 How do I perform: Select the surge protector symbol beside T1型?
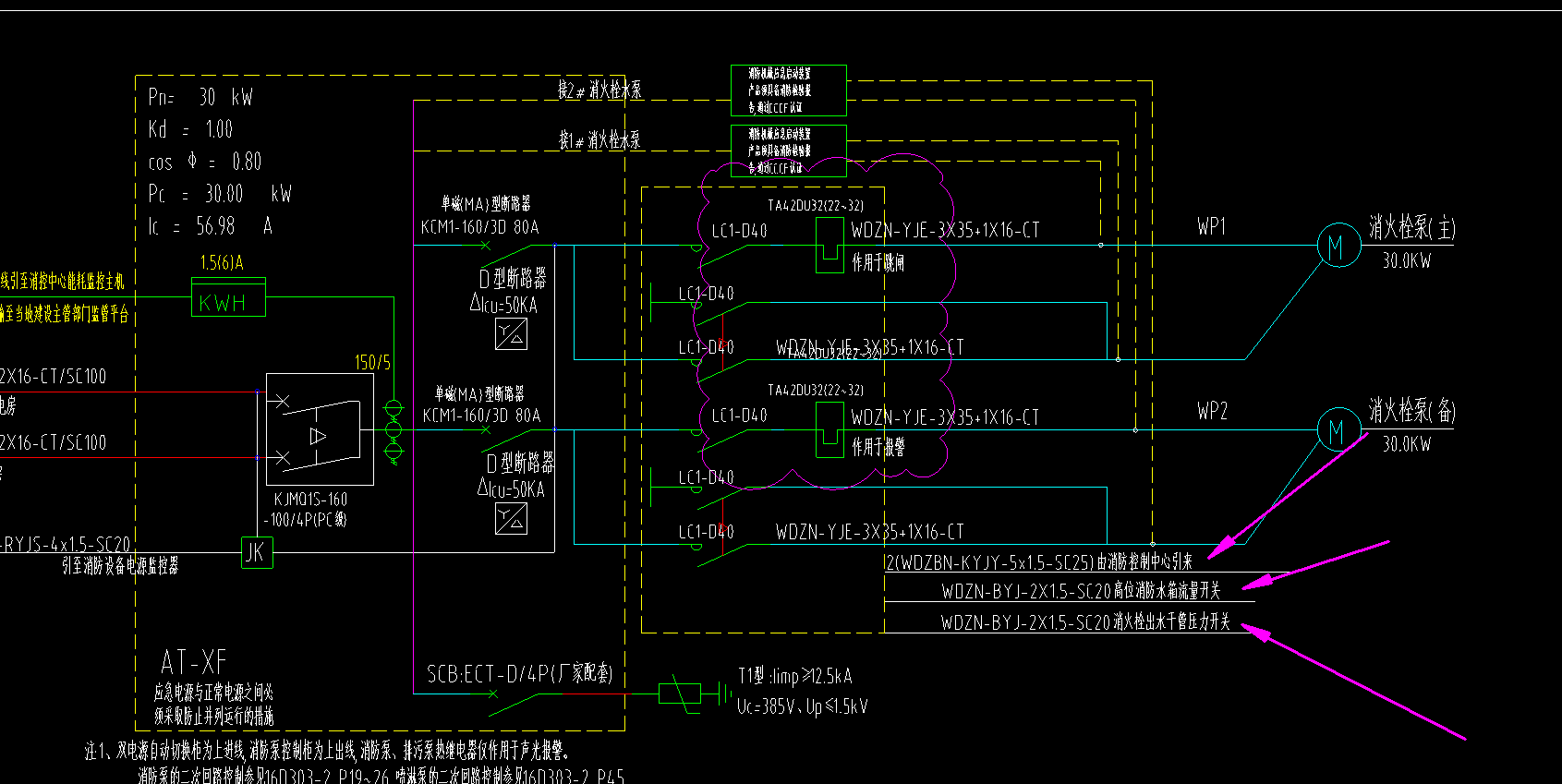pyautogui.click(x=680, y=693)
